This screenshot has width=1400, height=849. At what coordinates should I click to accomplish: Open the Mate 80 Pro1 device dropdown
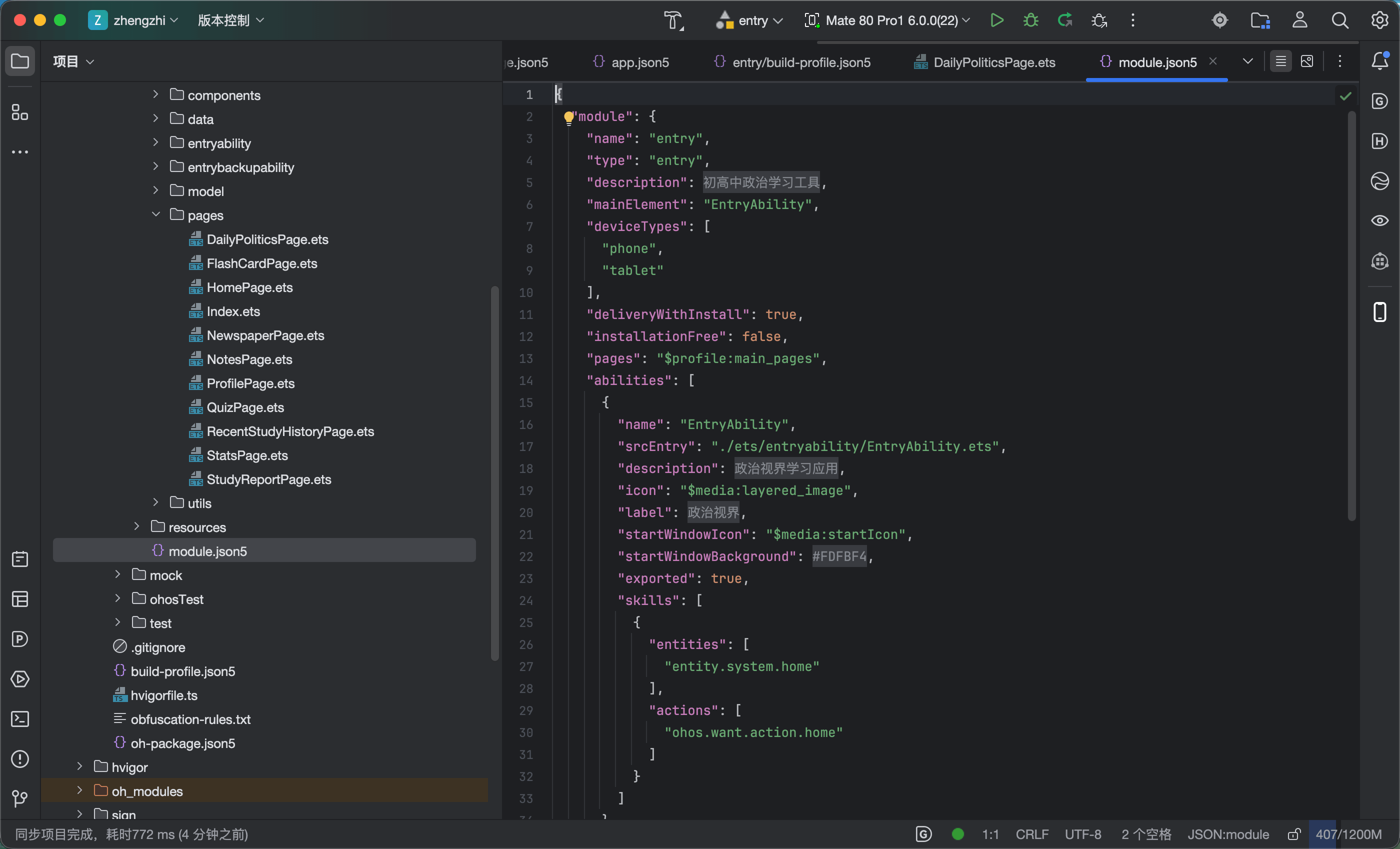click(x=887, y=20)
